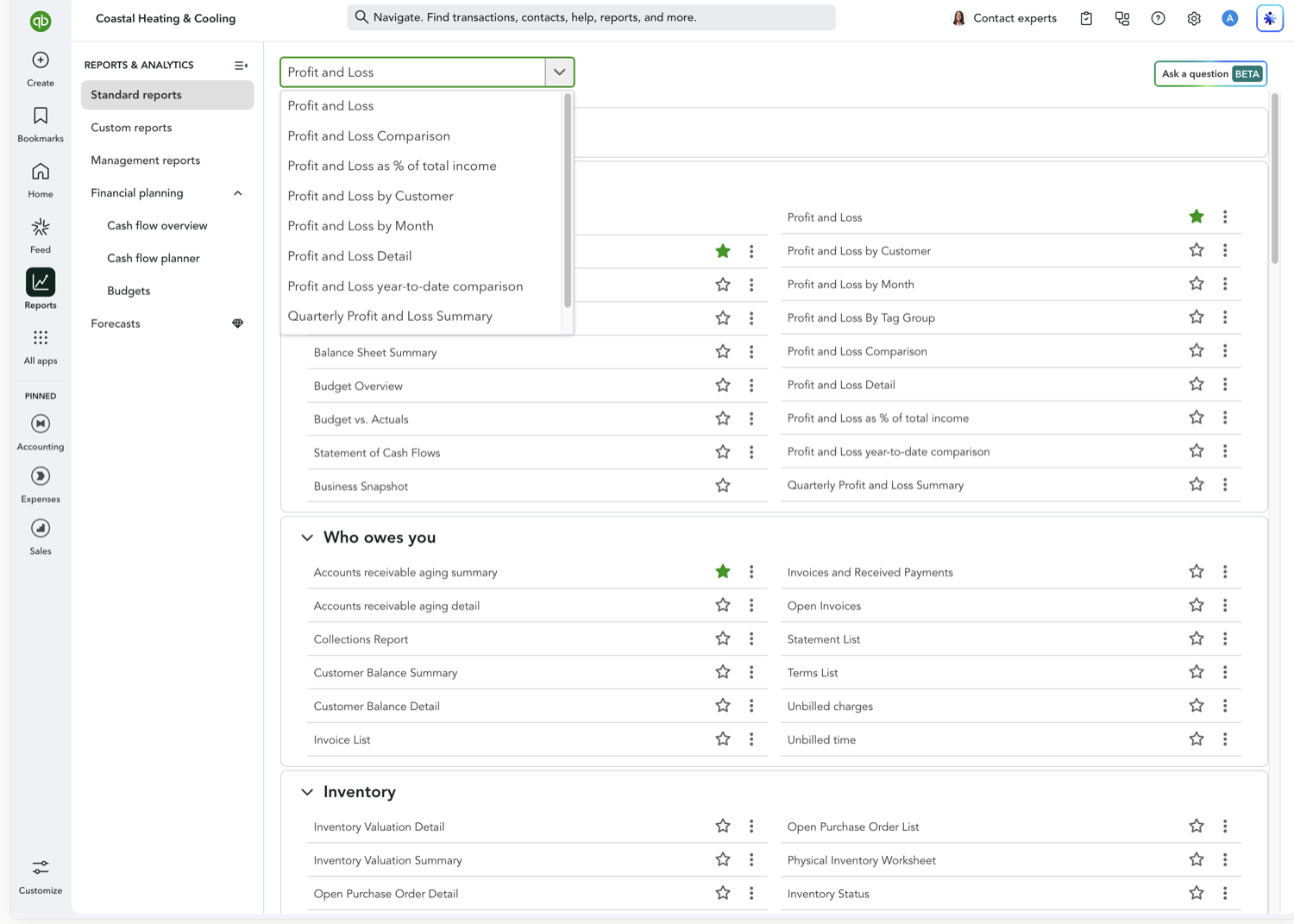1294x924 pixels.
Task: Open Cash flow planner
Action: 154,259
